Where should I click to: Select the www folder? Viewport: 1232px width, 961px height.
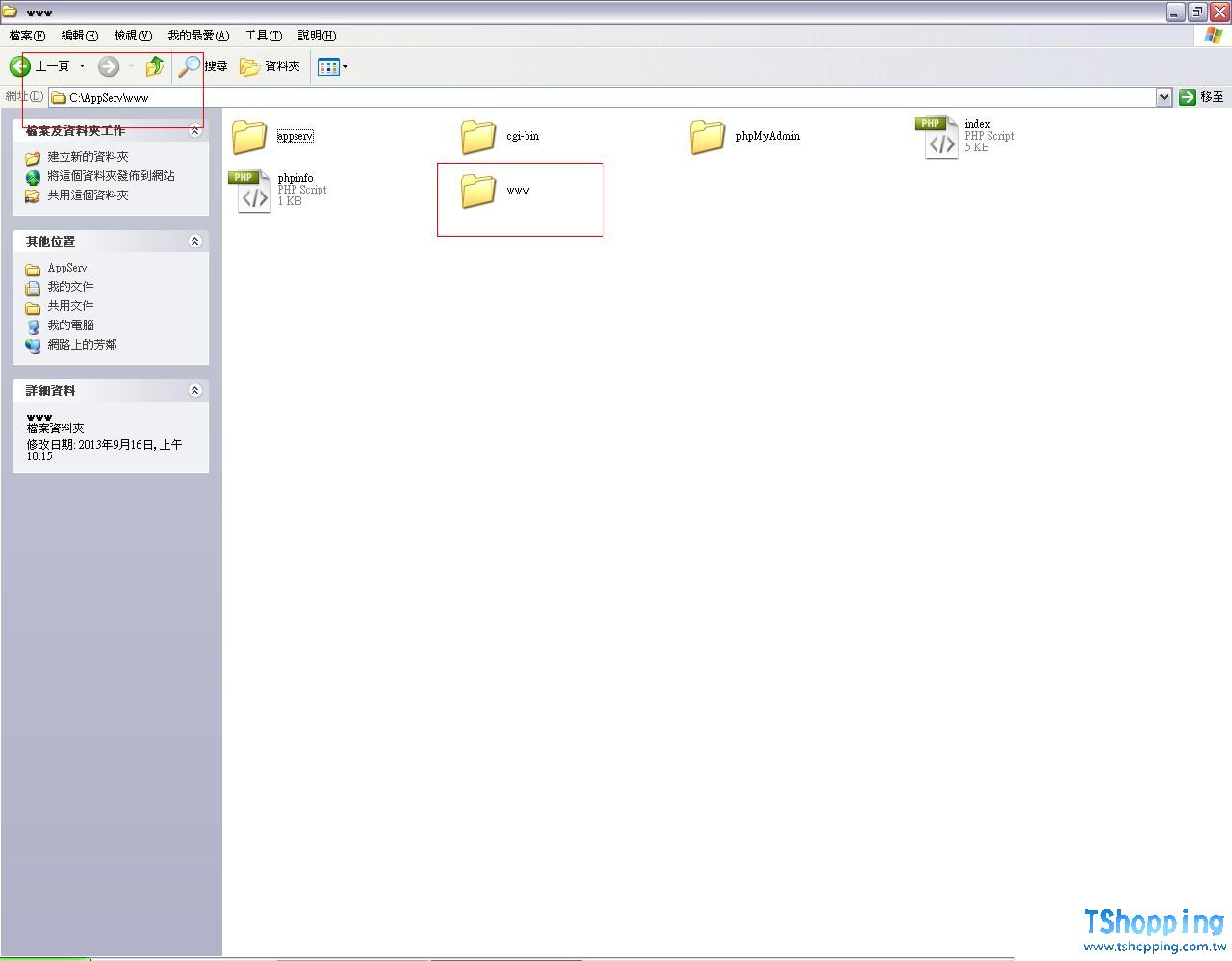point(478,191)
